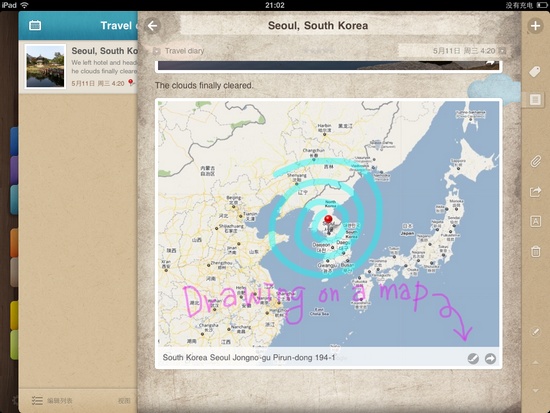Click the map drawing edit pen icon

point(473,358)
